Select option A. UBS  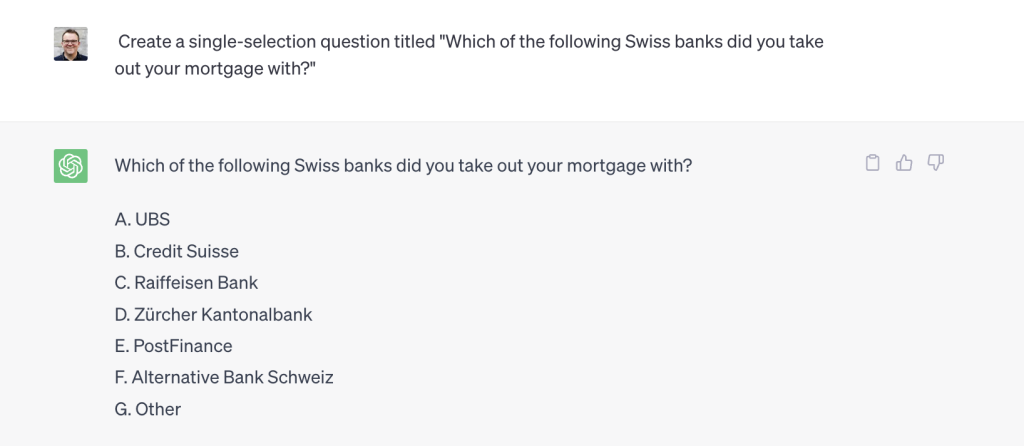(142, 219)
